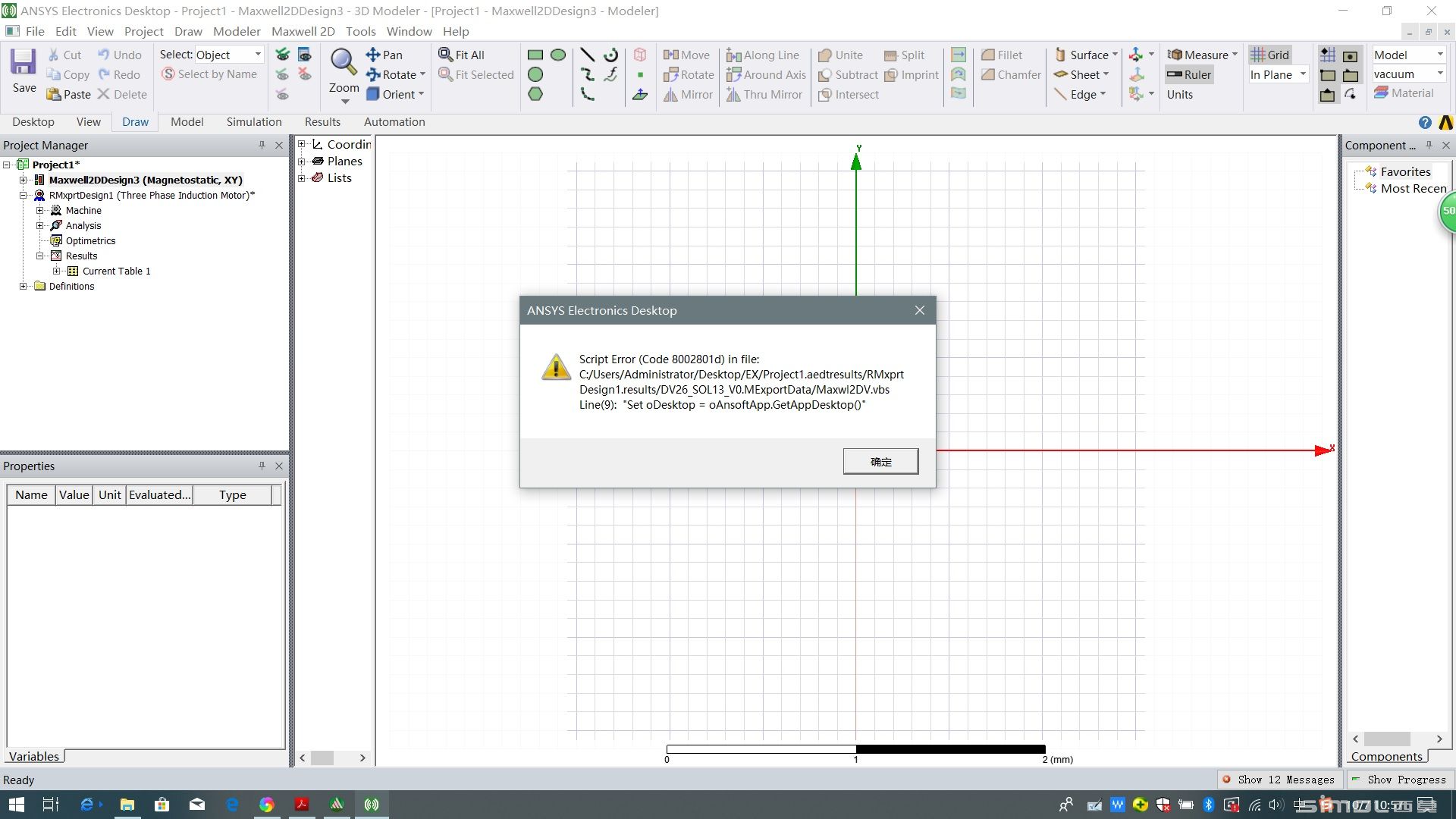Click the Fillet tool
The image size is (1456, 819).
pos(1001,55)
